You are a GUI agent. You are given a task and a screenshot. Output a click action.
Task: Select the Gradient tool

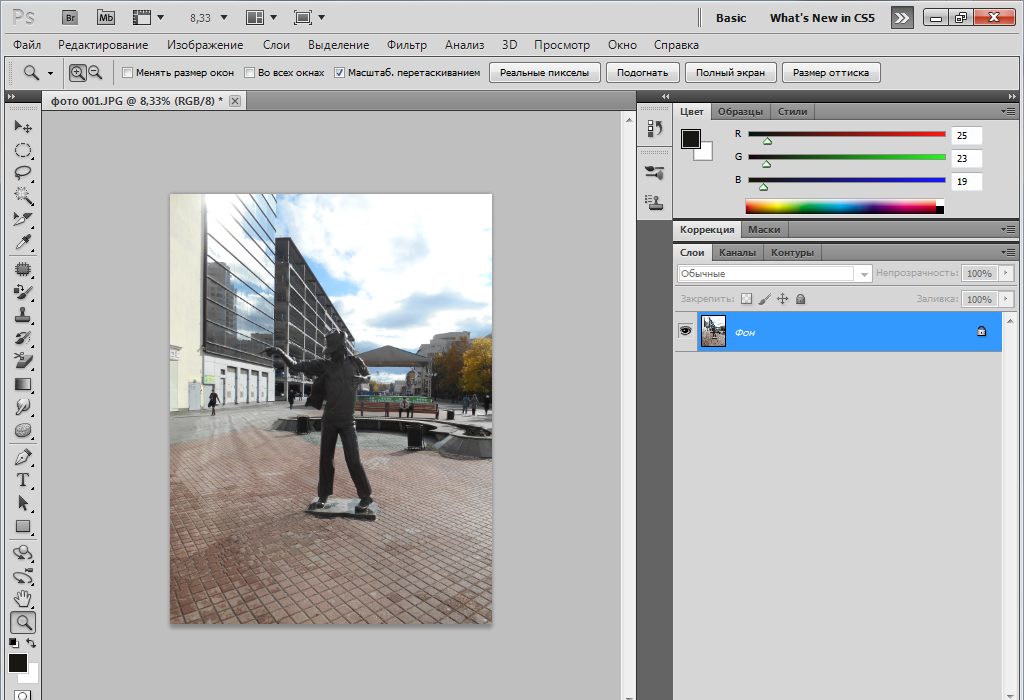click(23, 385)
